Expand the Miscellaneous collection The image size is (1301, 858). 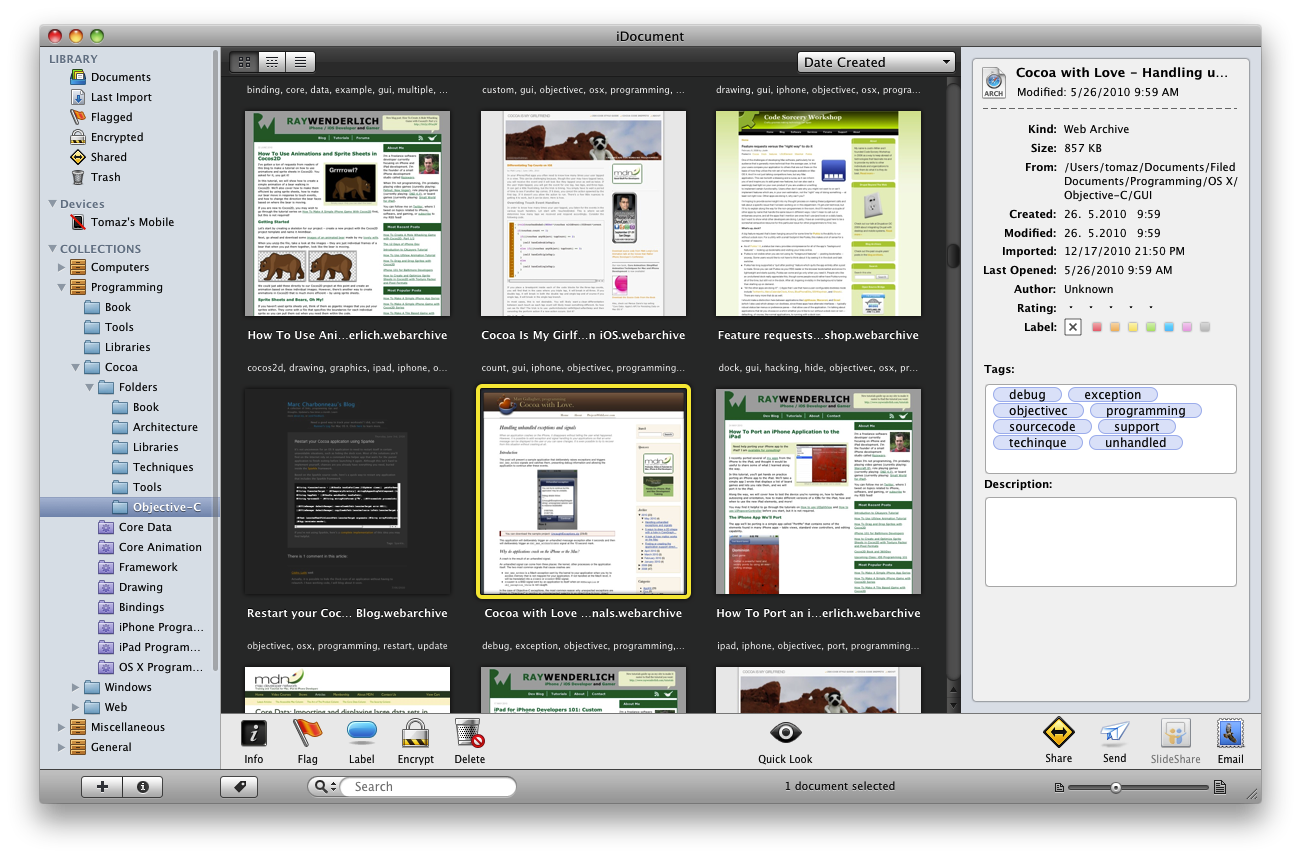tap(62, 727)
